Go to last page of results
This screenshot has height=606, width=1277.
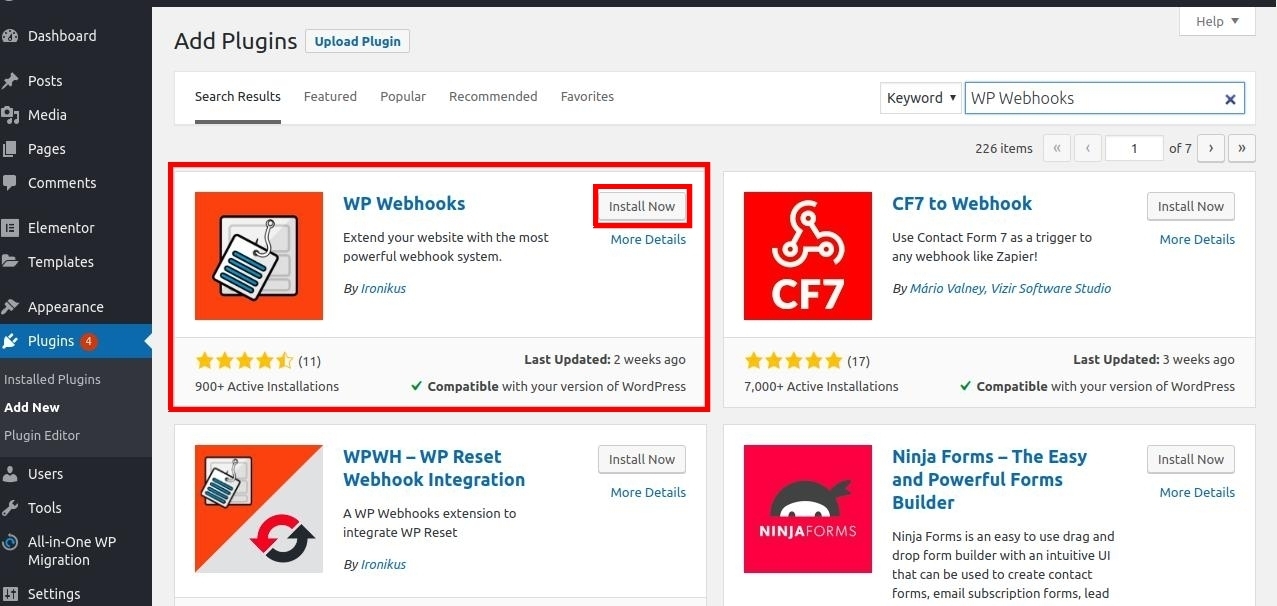[1242, 148]
